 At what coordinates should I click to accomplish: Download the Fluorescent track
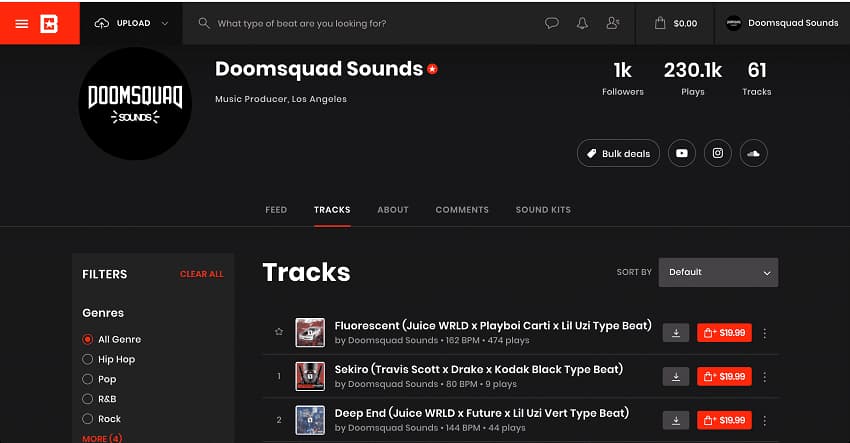[x=675, y=333]
